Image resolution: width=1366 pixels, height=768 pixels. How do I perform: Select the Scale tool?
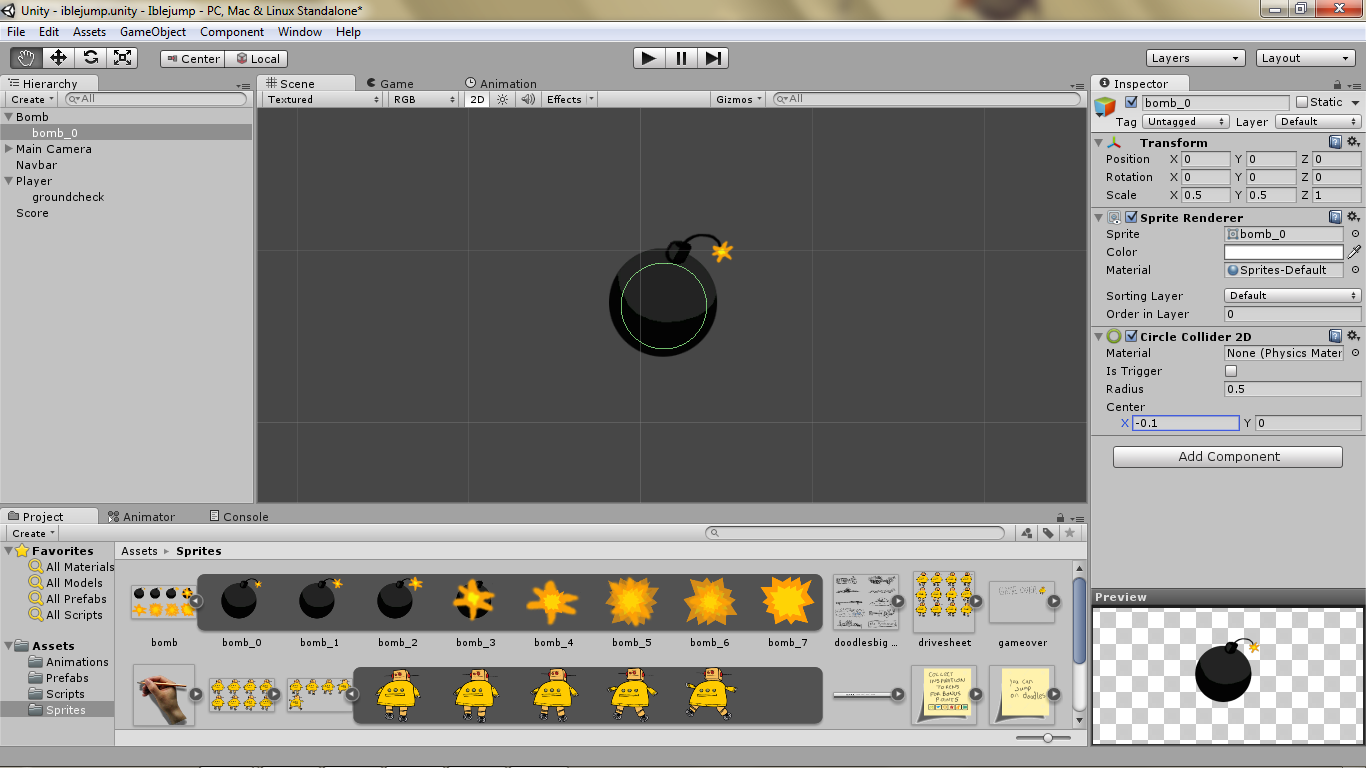point(123,57)
